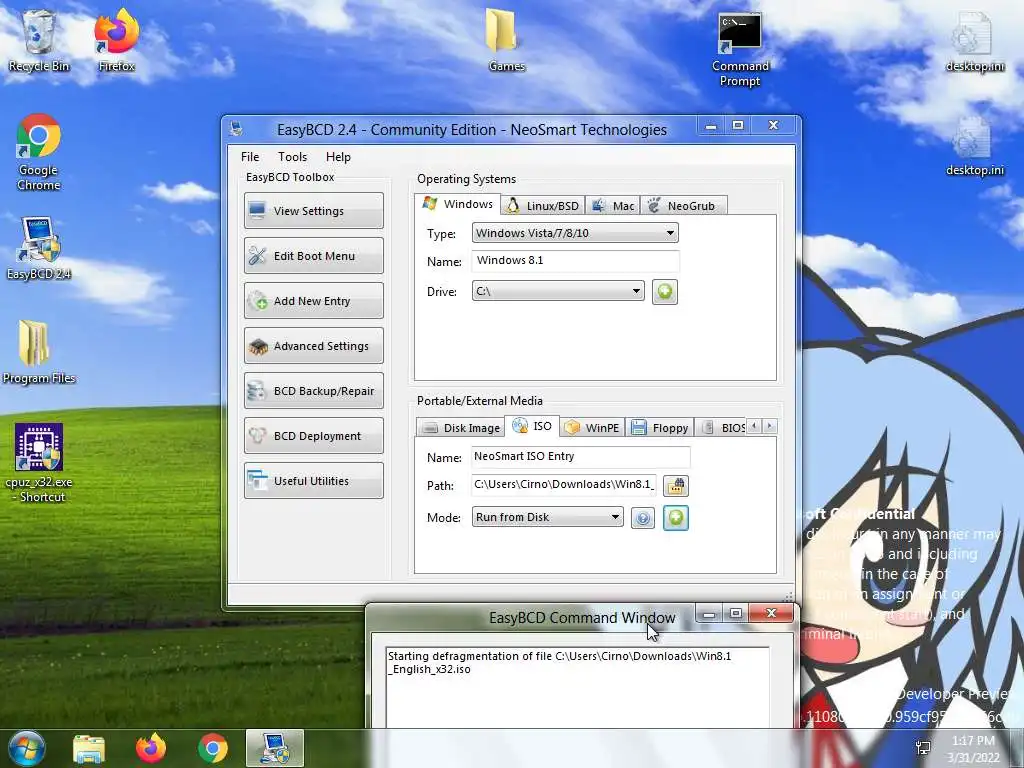Open Advanced Settings page

(x=313, y=346)
